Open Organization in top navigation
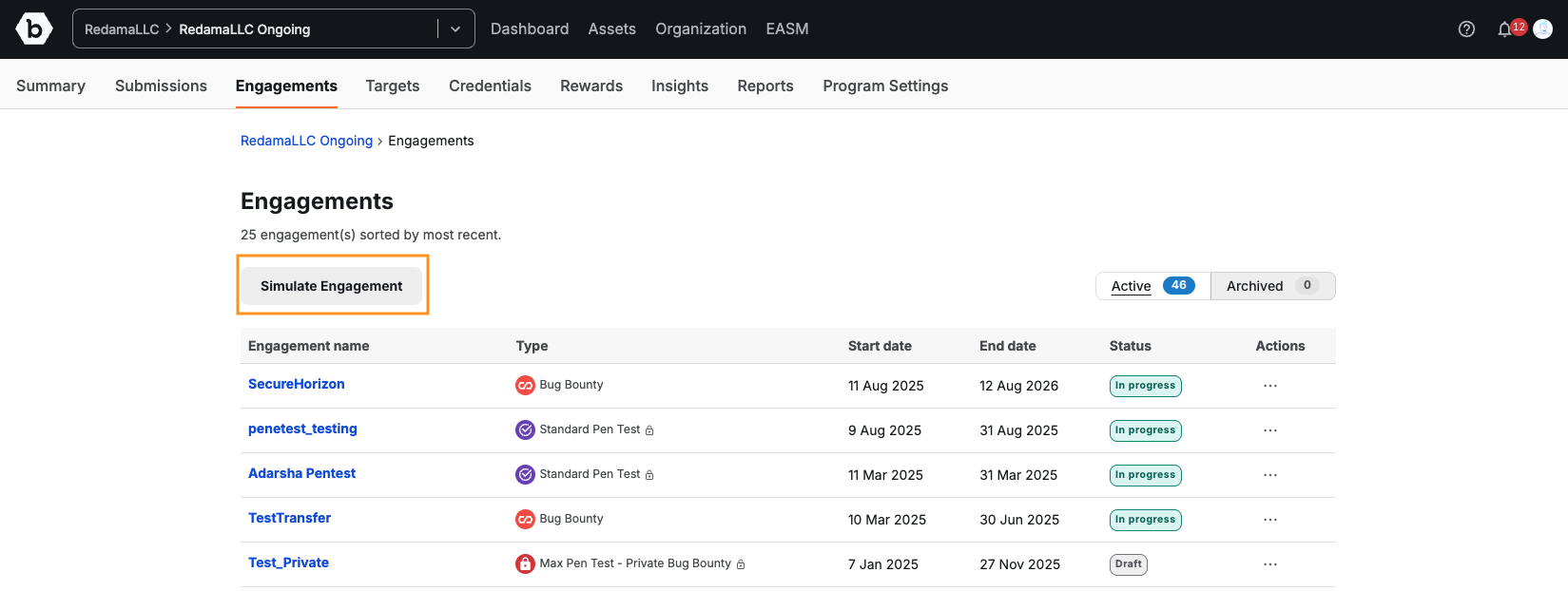Screen dimensions: 1568x591 point(701,29)
